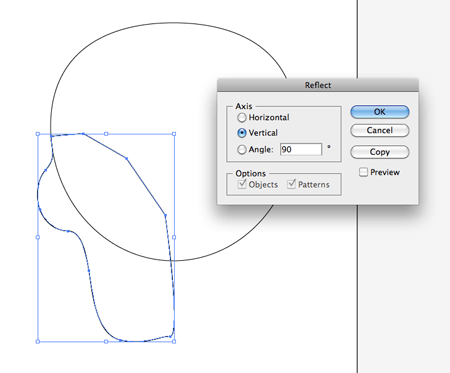The image size is (450, 373).
Task: Toggle the Patterns option checkbox
Action: [x=292, y=184]
